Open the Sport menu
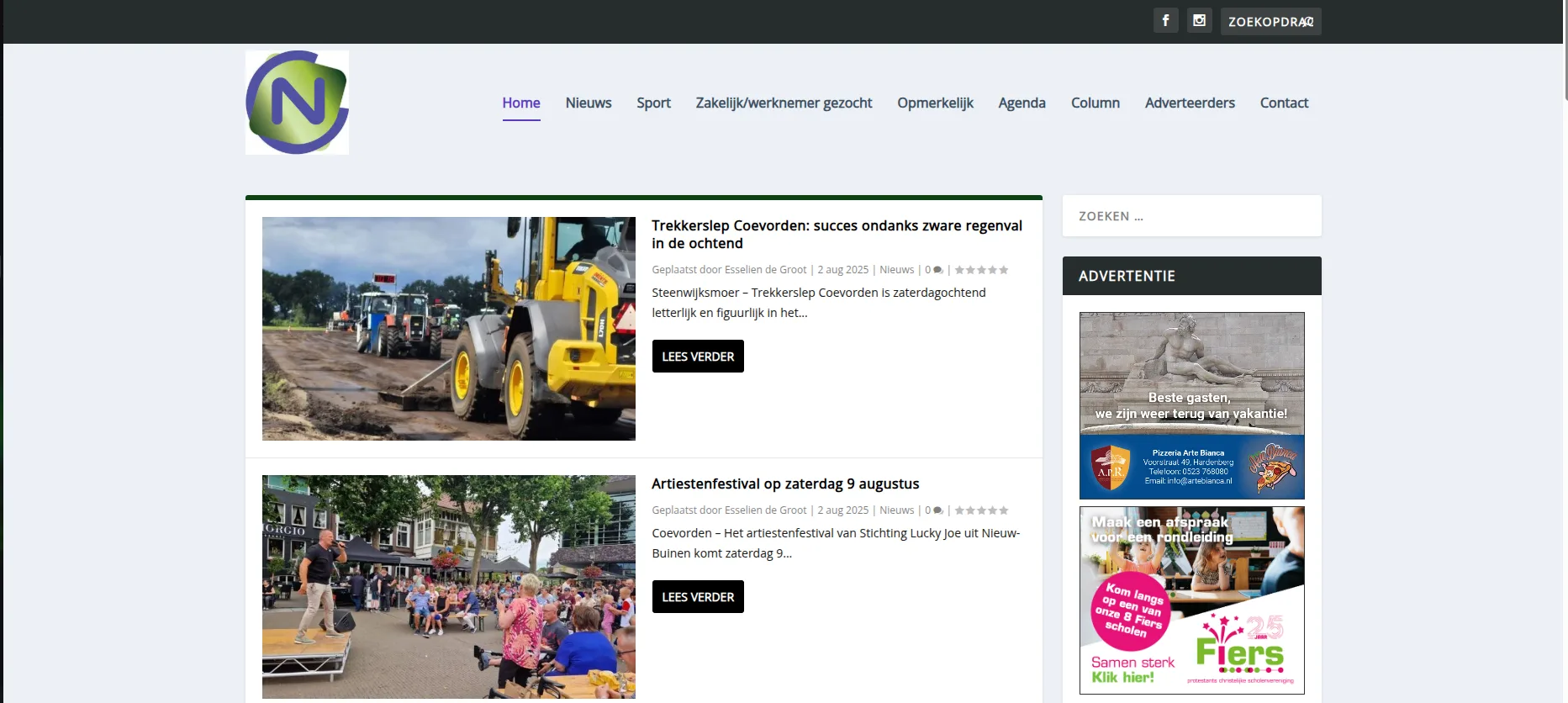Image resolution: width=1568 pixels, height=703 pixels. pos(653,103)
